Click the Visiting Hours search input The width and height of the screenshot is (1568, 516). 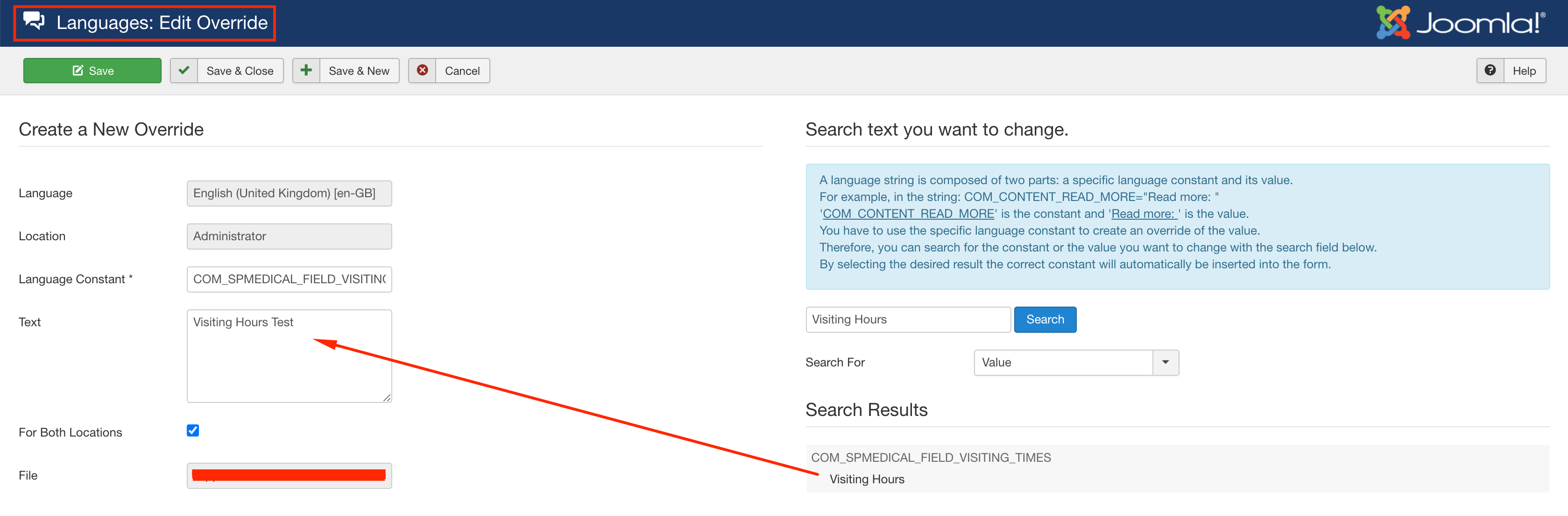pos(908,320)
